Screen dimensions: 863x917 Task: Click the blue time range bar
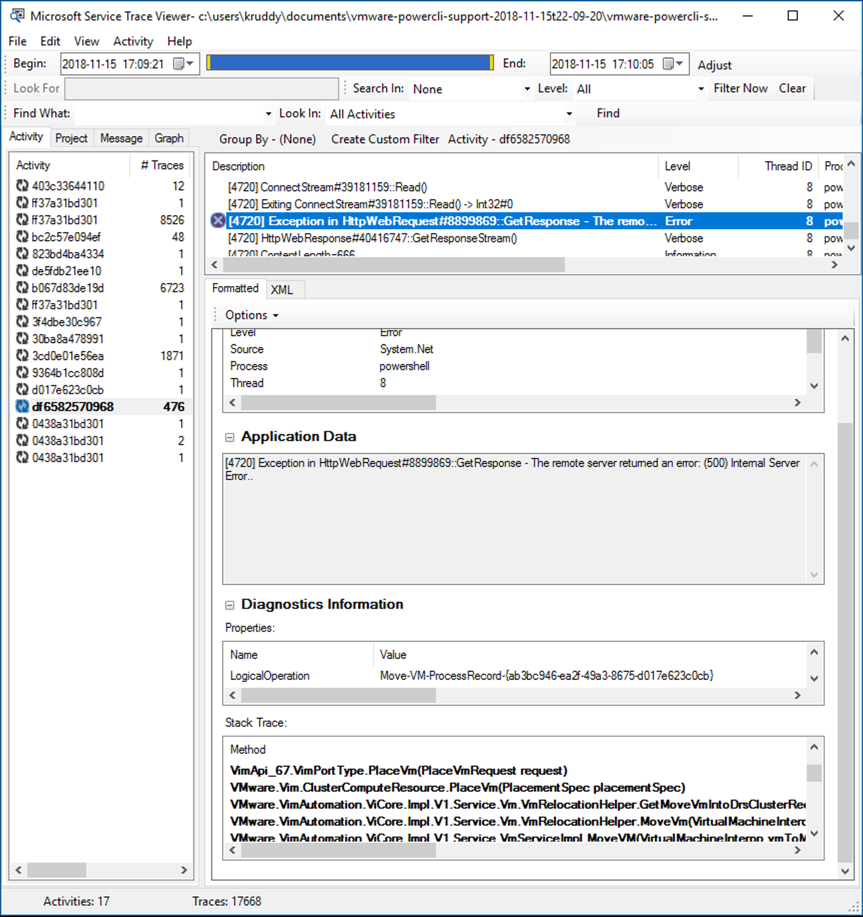click(350, 63)
